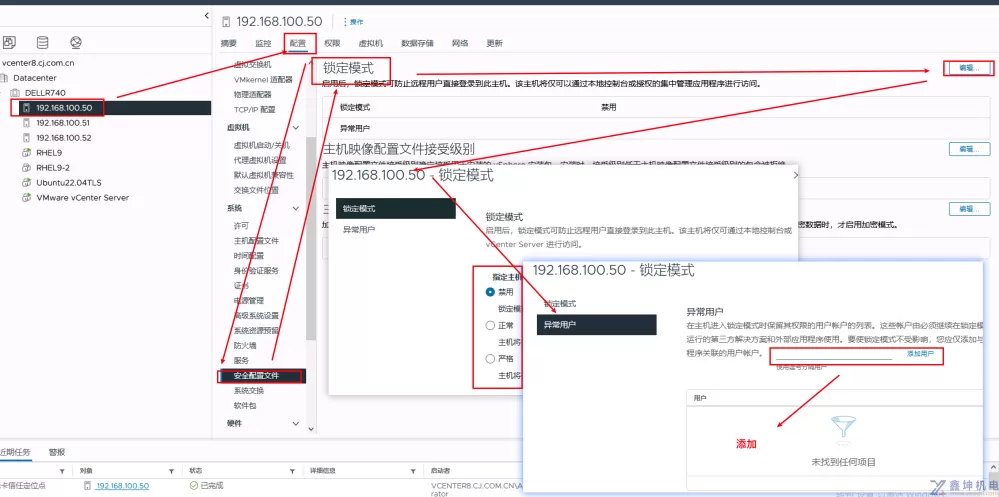999x497 pixels.
Task: Select vcenter8.cj.com.cn in inventory tree
Action: coord(38,63)
